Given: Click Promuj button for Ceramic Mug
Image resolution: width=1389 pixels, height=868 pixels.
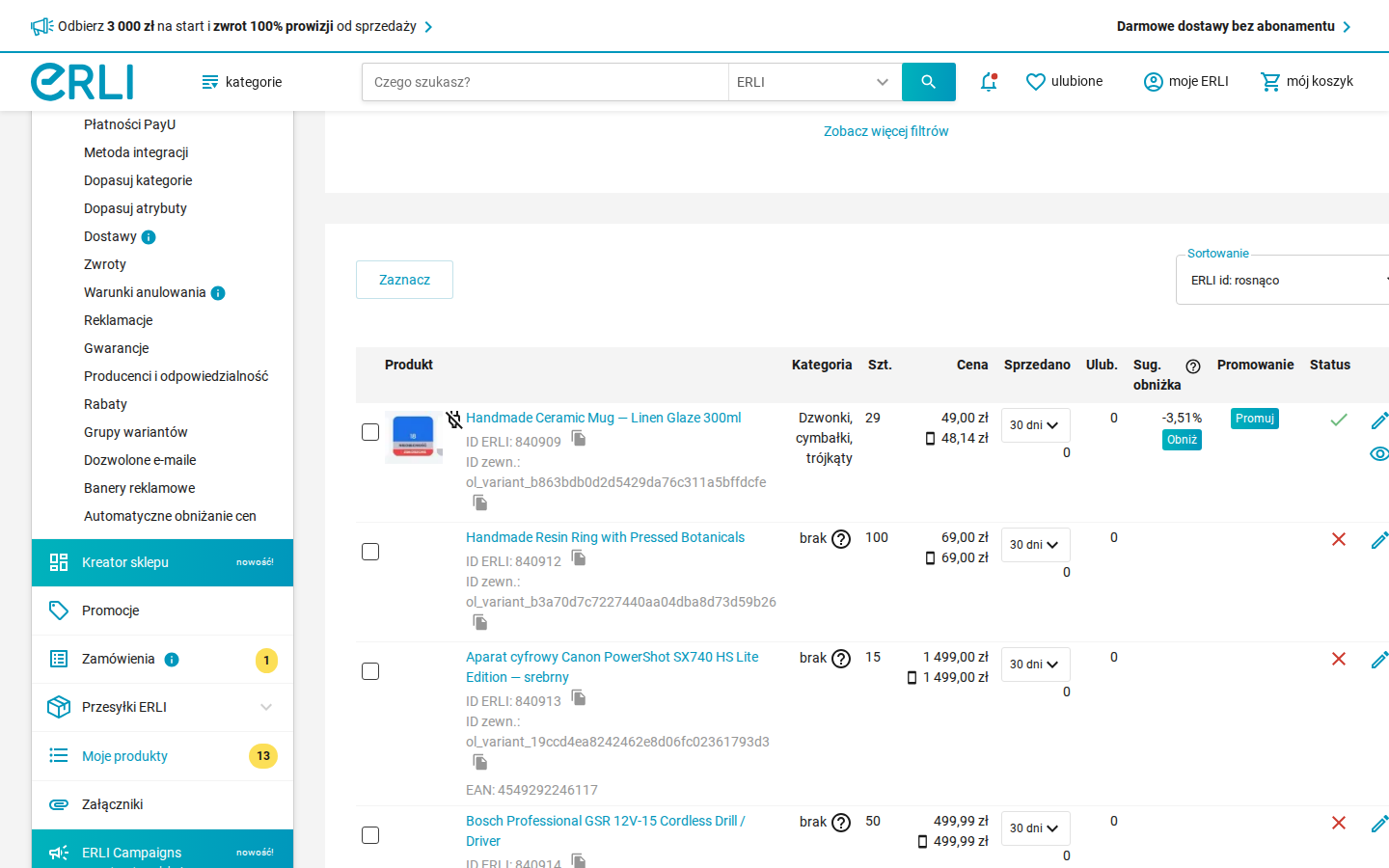Looking at the screenshot, I should 1255,419.
